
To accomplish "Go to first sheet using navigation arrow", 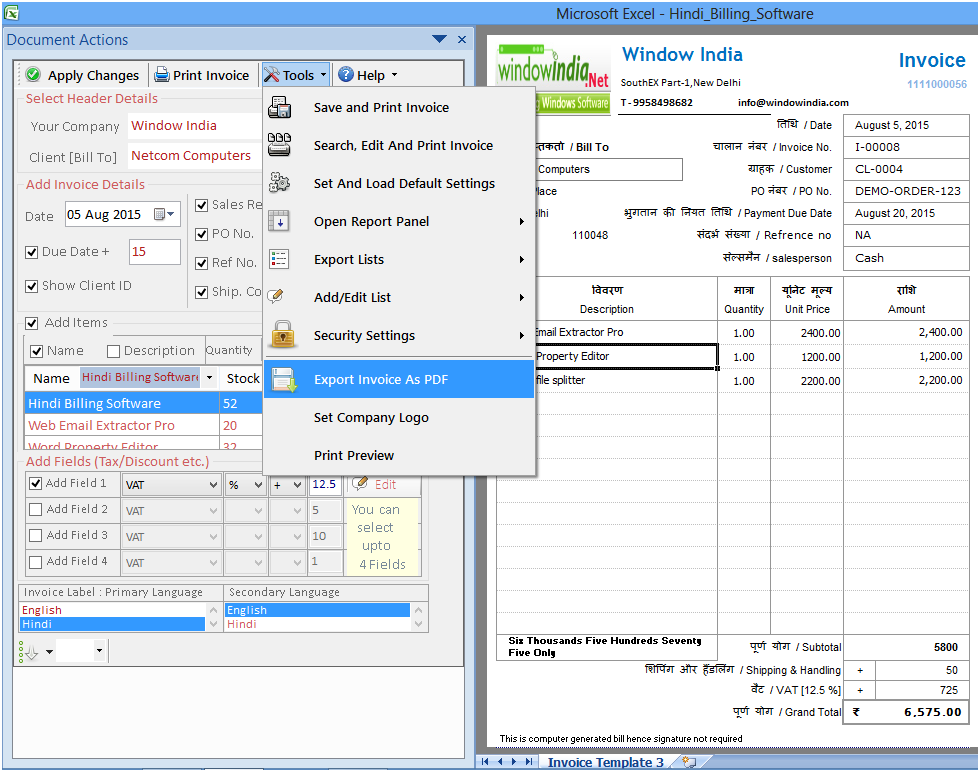I will (485, 761).
